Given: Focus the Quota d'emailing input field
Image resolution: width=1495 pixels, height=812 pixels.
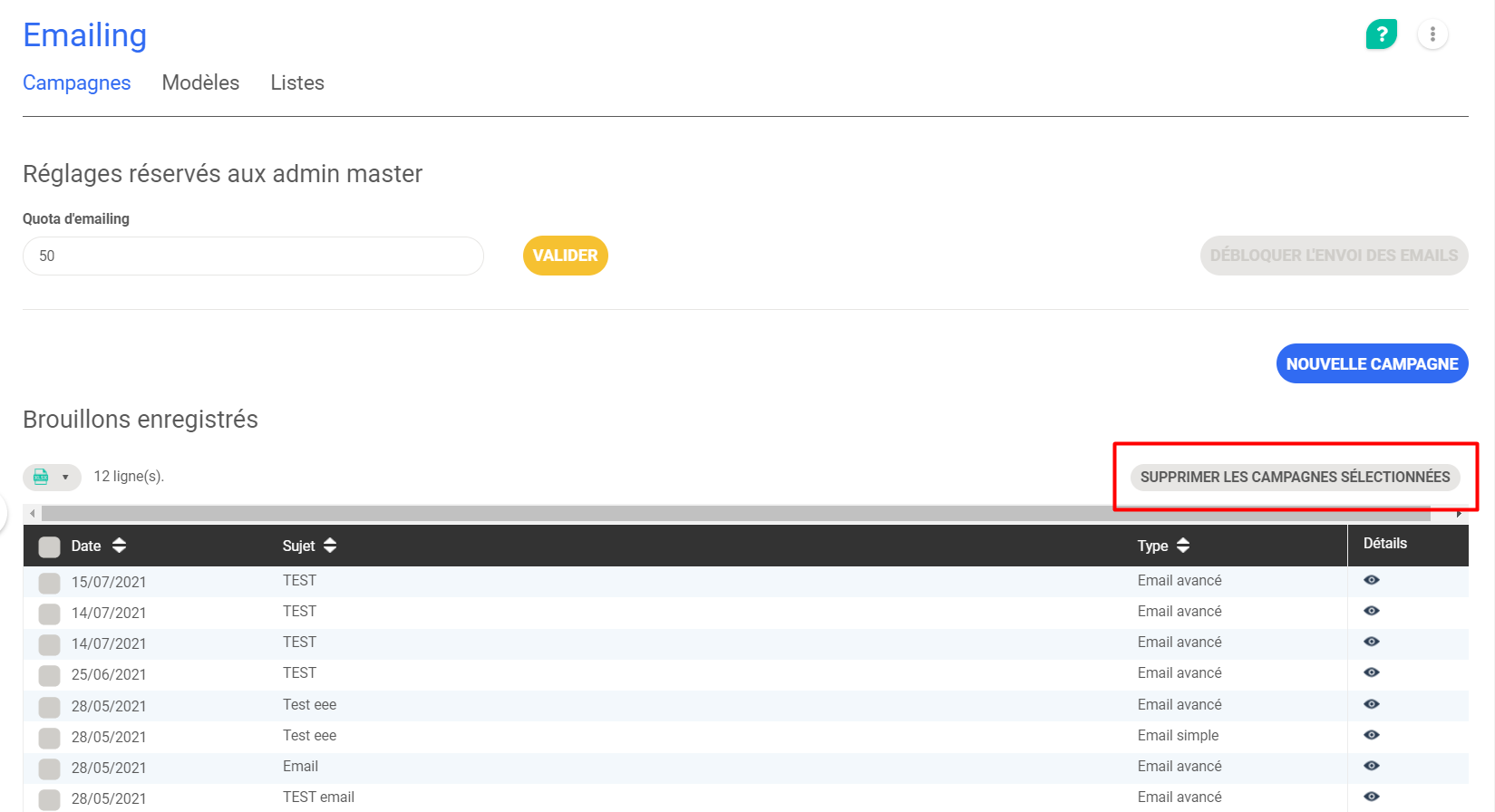Looking at the screenshot, I should coord(253,256).
